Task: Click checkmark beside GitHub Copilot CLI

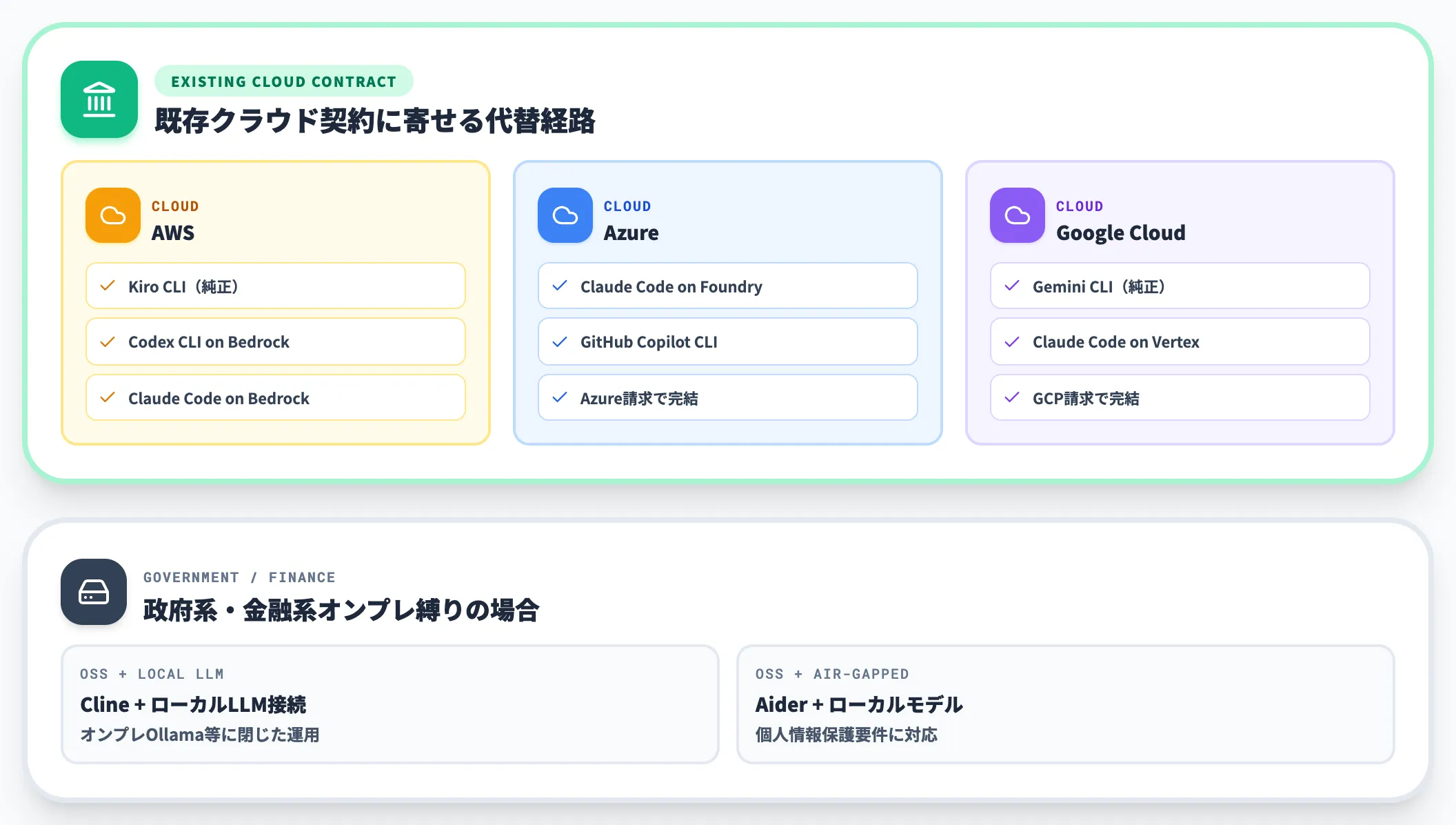Action: pyautogui.click(x=560, y=342)
